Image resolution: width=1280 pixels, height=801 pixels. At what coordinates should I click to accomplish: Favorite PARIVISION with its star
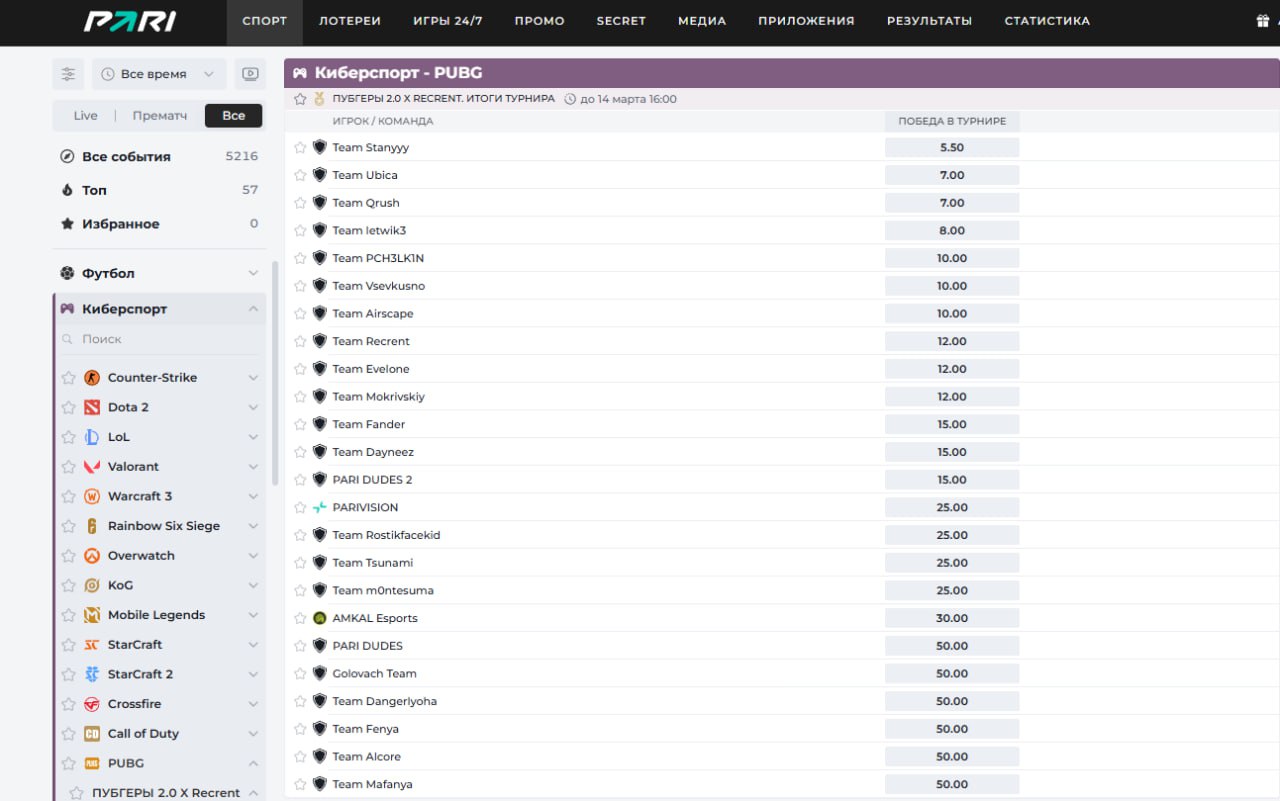pyautogui.click(x=300, y=507)
